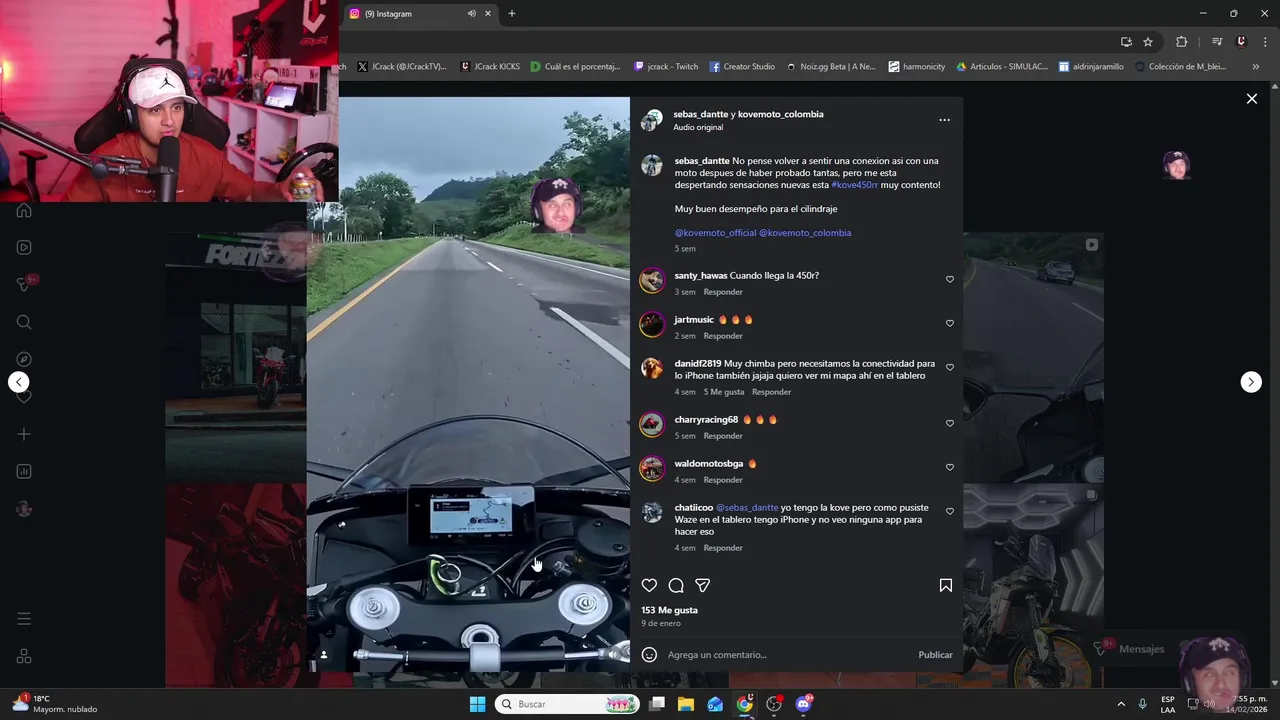The height and width of the screenshot is (720, 1280).
Task: Show hidden system tray icons
Action: click(1120, 704)
